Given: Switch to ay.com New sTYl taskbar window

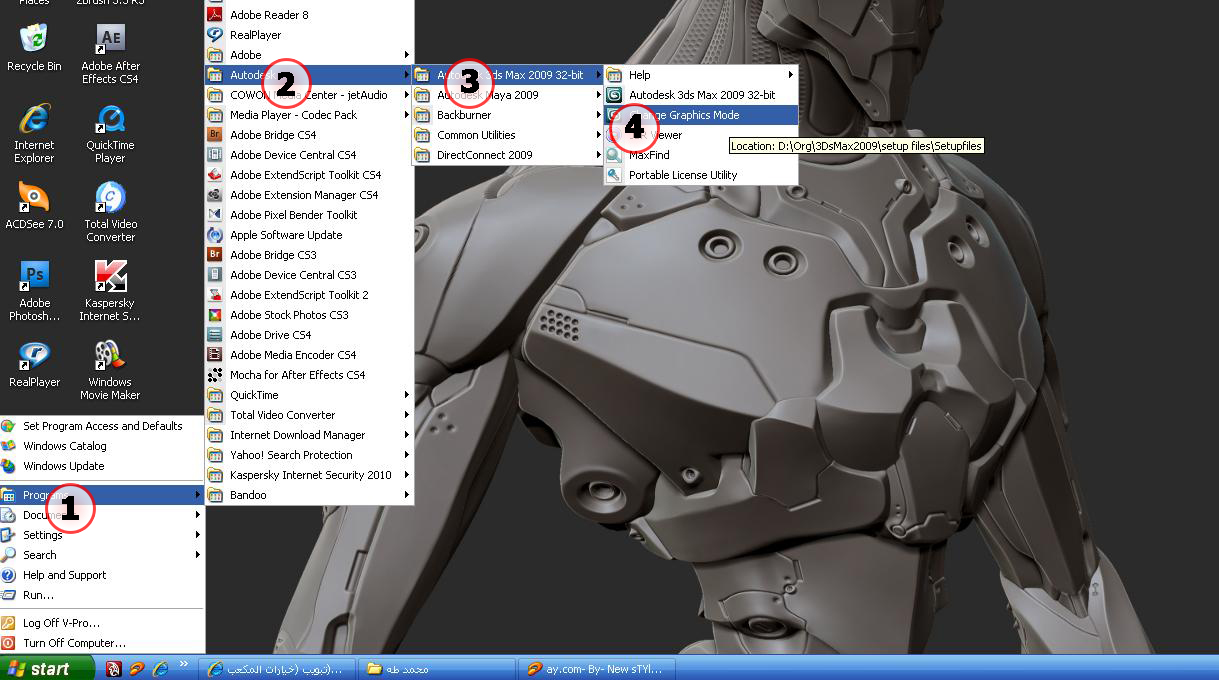Looking at the screenshot, I should tap(599, 668).
